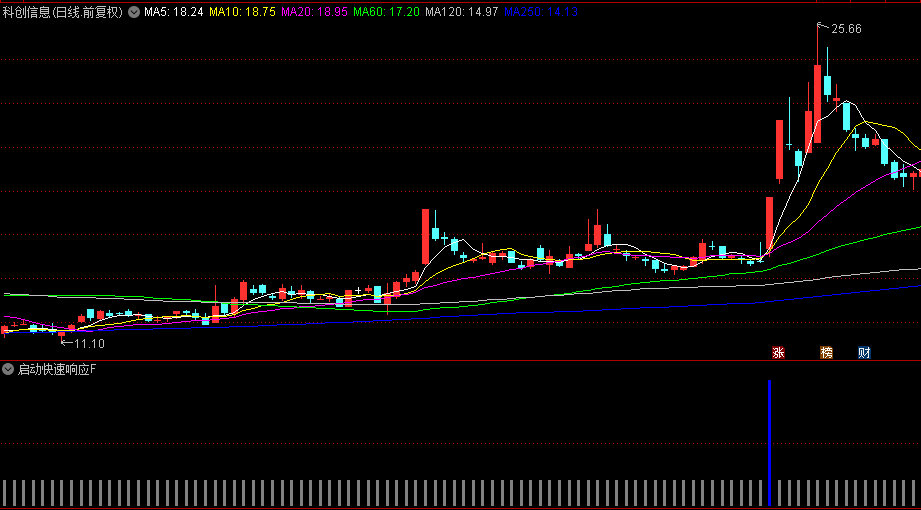Select the MA10: 18.75 label

(243, 12)
